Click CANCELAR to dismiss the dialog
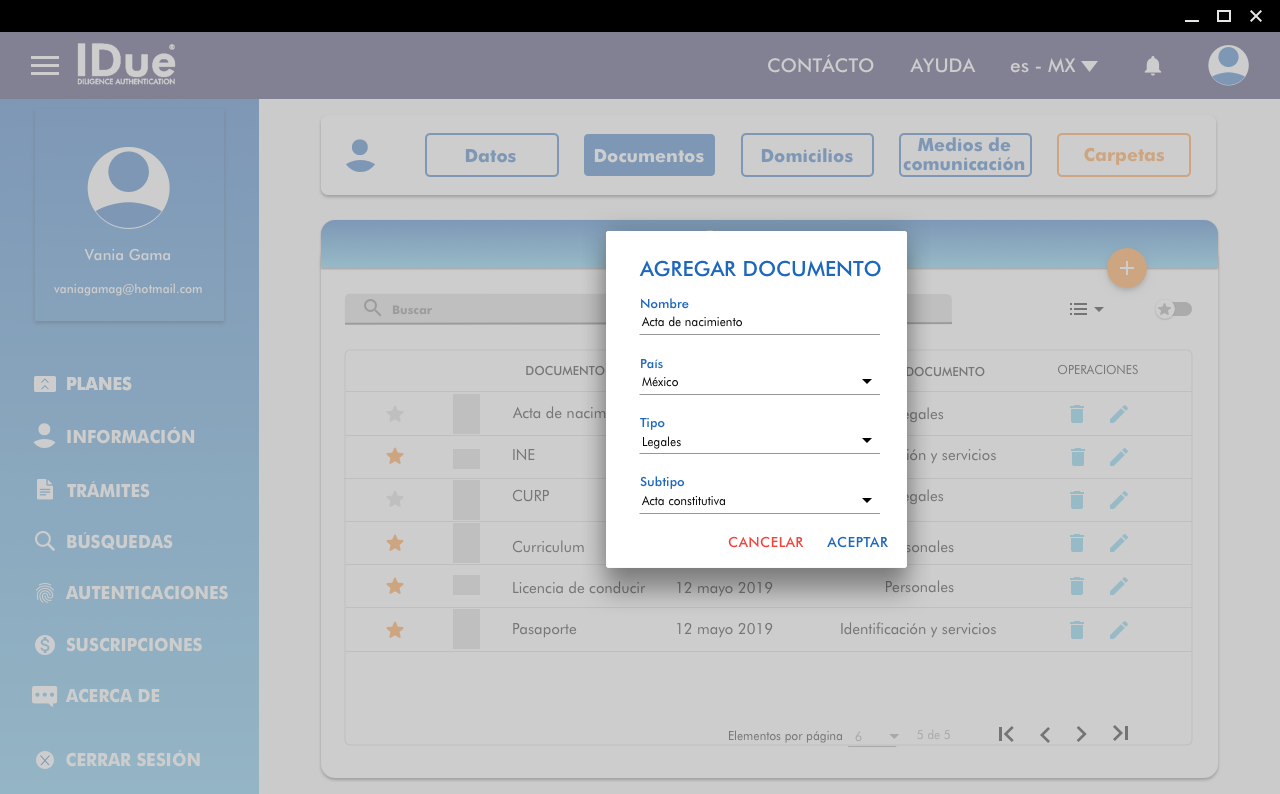 tap(765, 542)
